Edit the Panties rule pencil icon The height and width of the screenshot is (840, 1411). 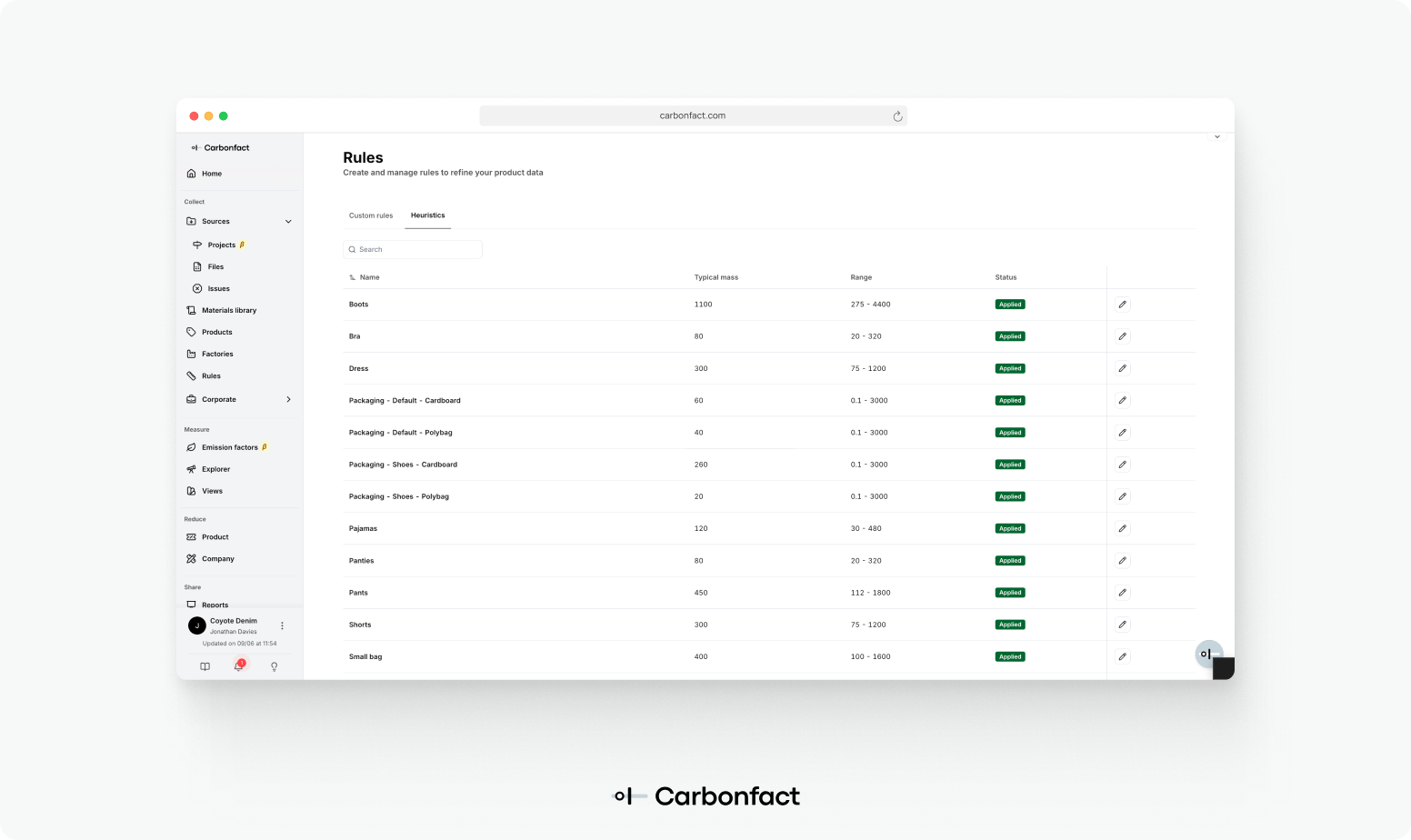coord(1122,561)
